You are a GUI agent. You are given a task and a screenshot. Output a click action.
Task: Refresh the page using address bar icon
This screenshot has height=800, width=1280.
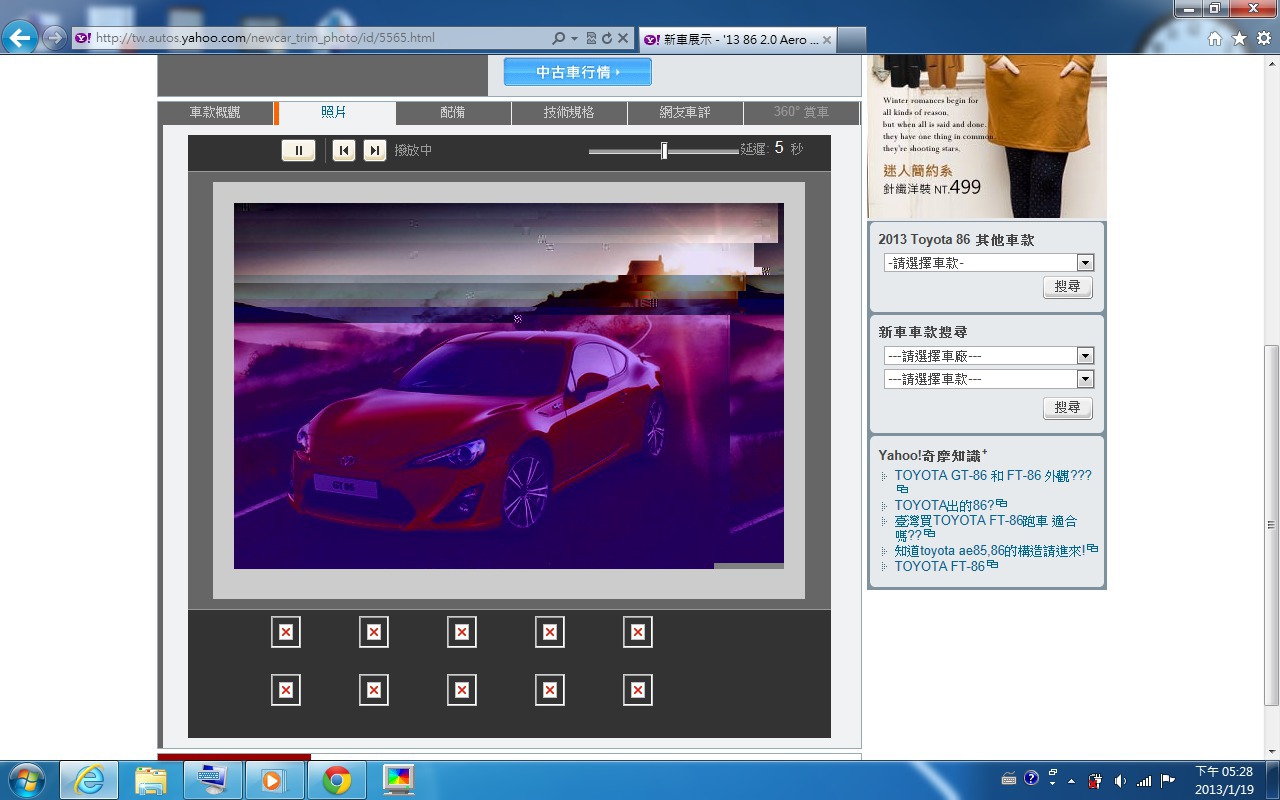(606, 38)
